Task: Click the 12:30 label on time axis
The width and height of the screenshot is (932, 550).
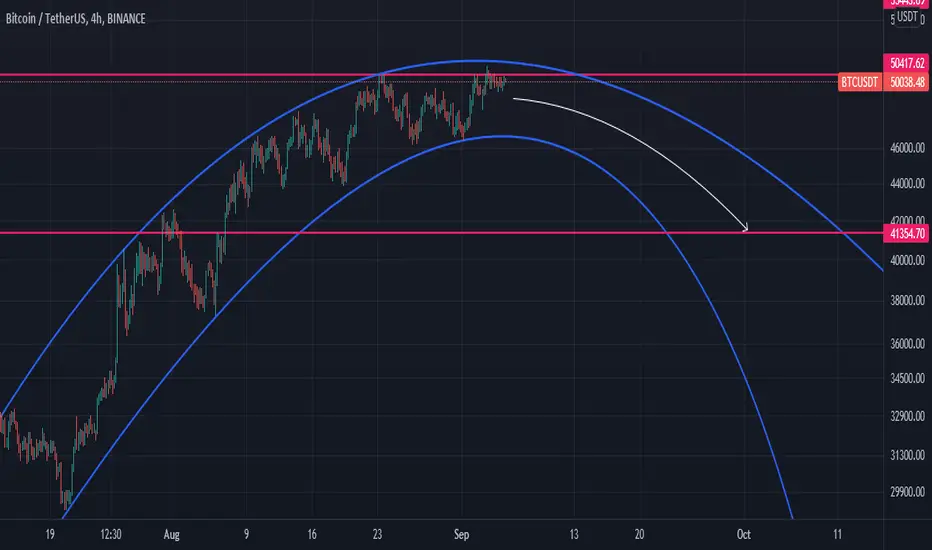Action: coord(111,535)
